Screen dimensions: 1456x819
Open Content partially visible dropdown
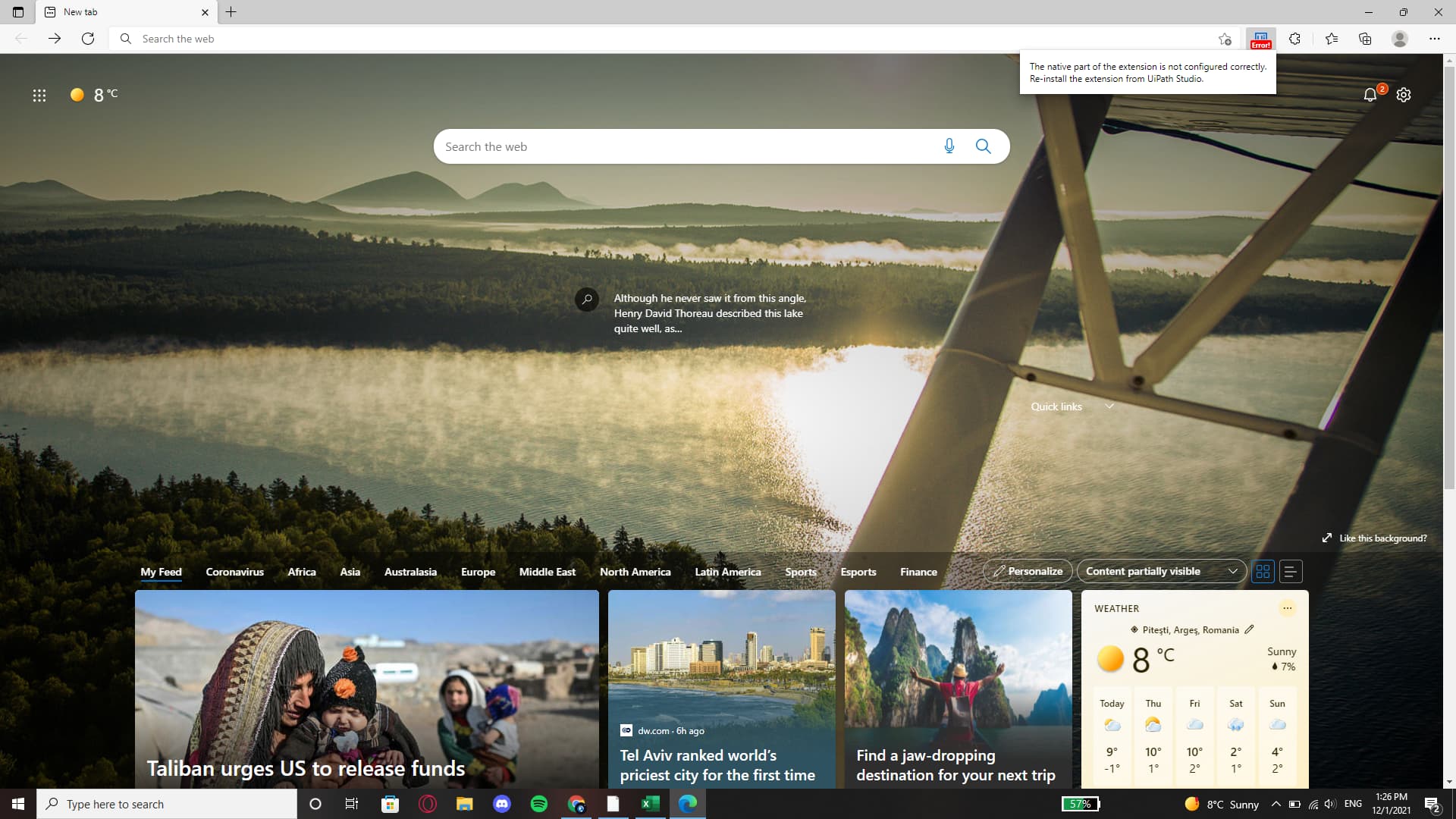click(1161, 572)
